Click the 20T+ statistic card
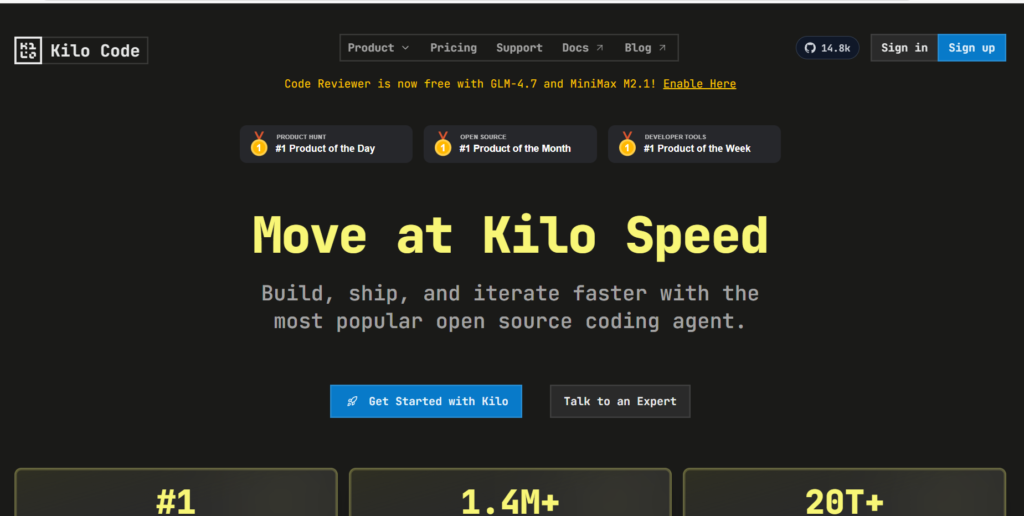This screenshot has height=516, width=1024. tap(844, 492)
